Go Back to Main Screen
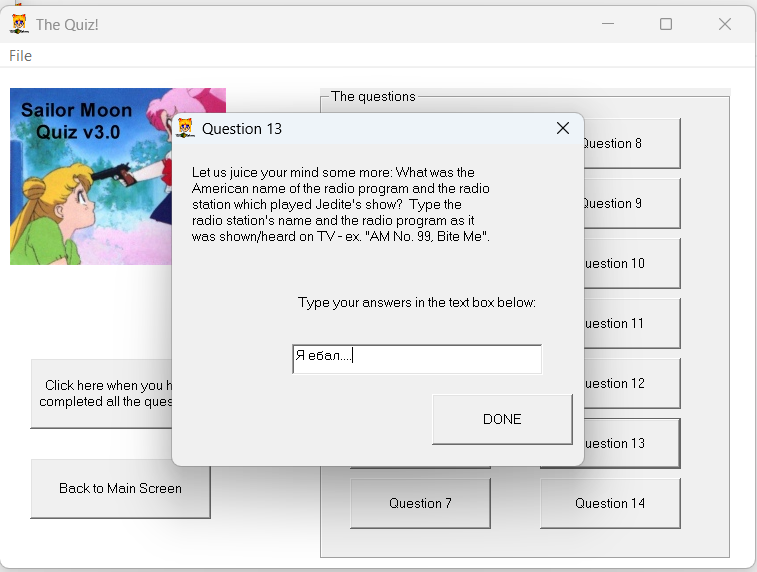Screen dimensions: 757x572 pyautogui.click(x=120, y=488)
